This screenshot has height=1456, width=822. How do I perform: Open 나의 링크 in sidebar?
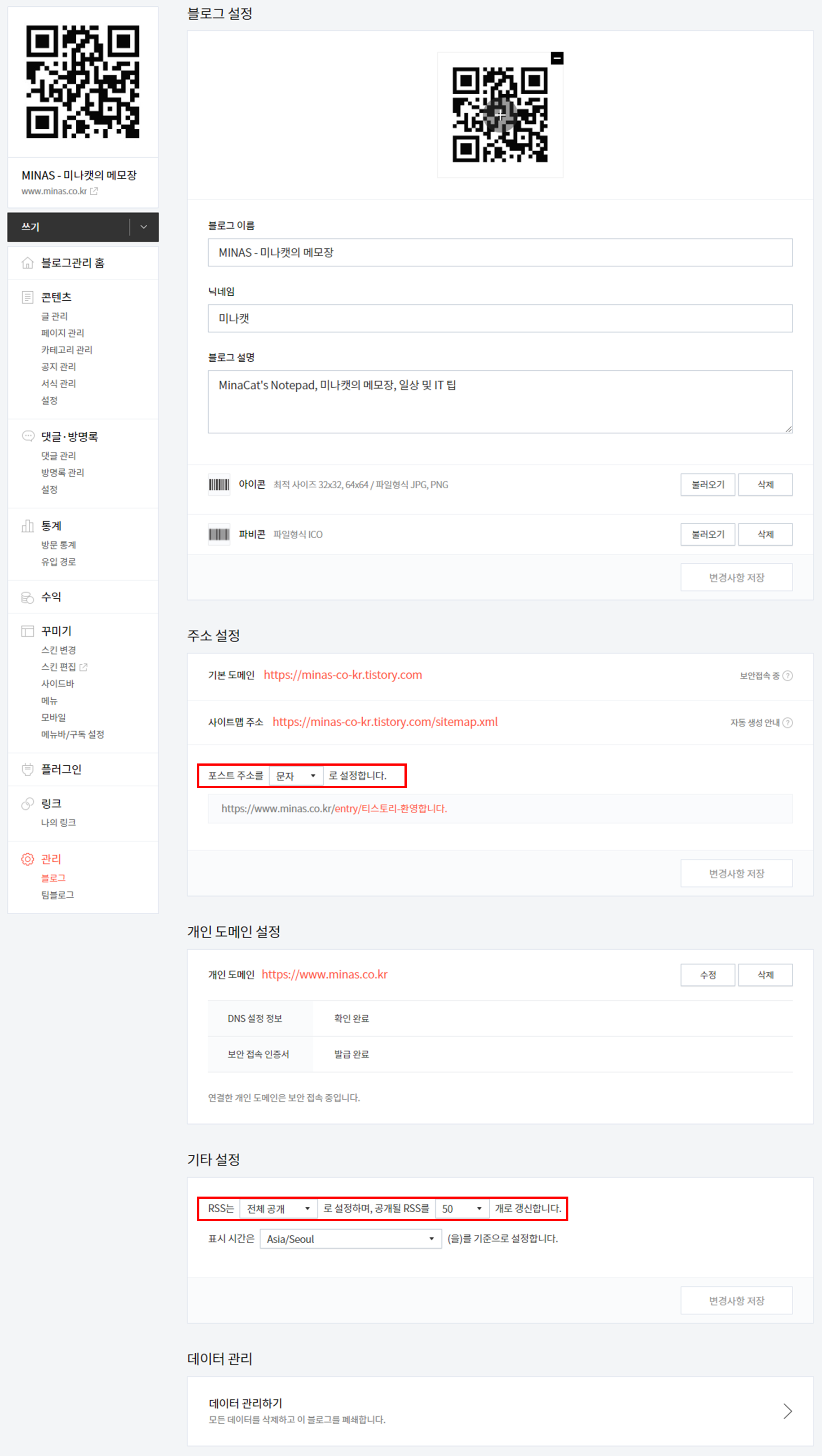pos(58,822)
